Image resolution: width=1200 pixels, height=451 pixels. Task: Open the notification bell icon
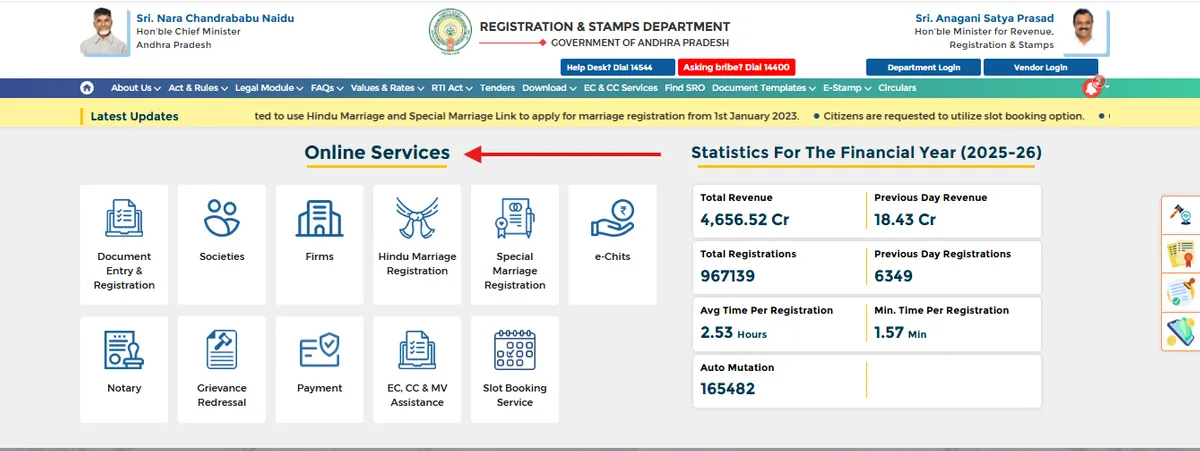(1091, 88)
